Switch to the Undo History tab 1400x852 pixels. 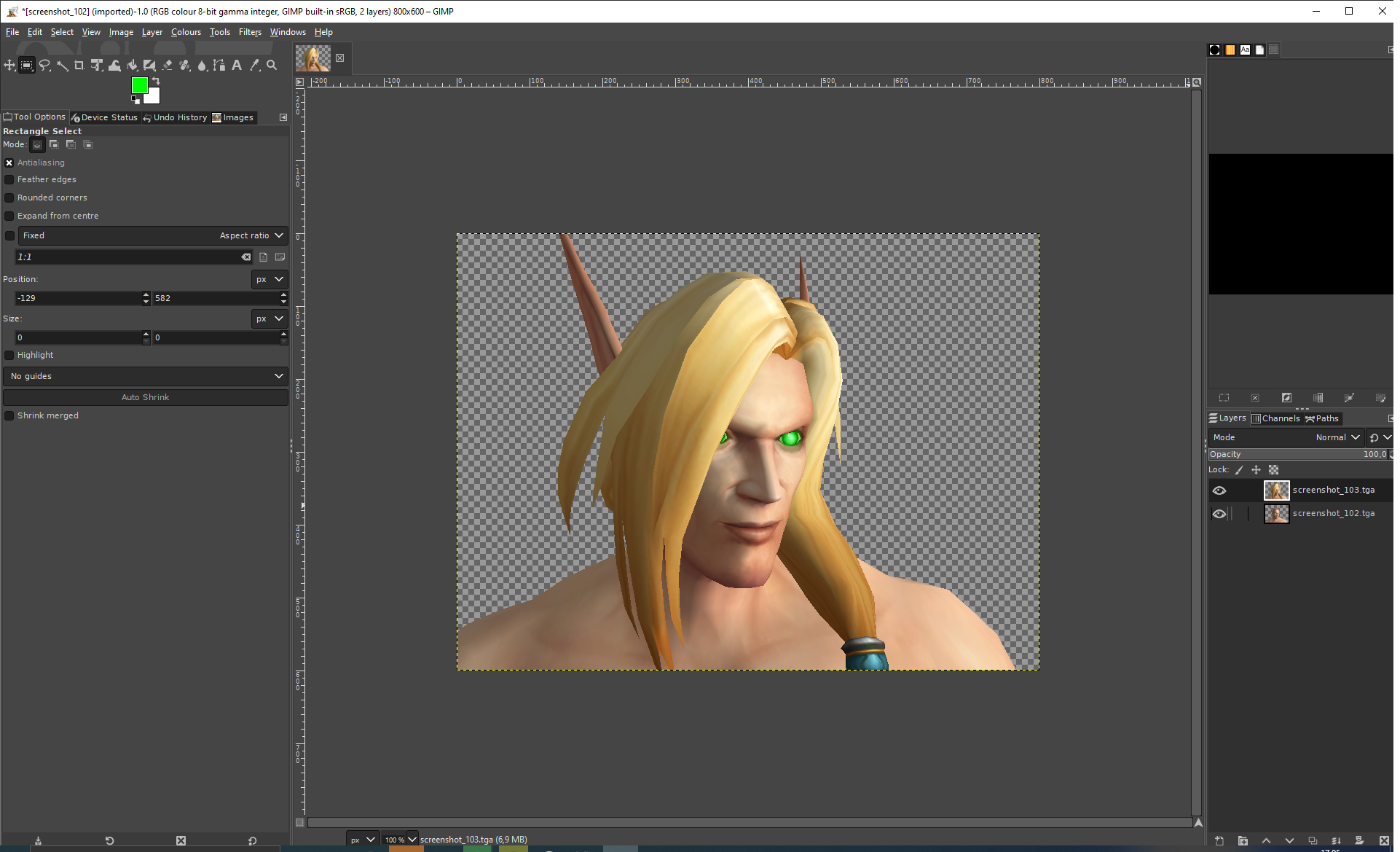tap(175, 117)
